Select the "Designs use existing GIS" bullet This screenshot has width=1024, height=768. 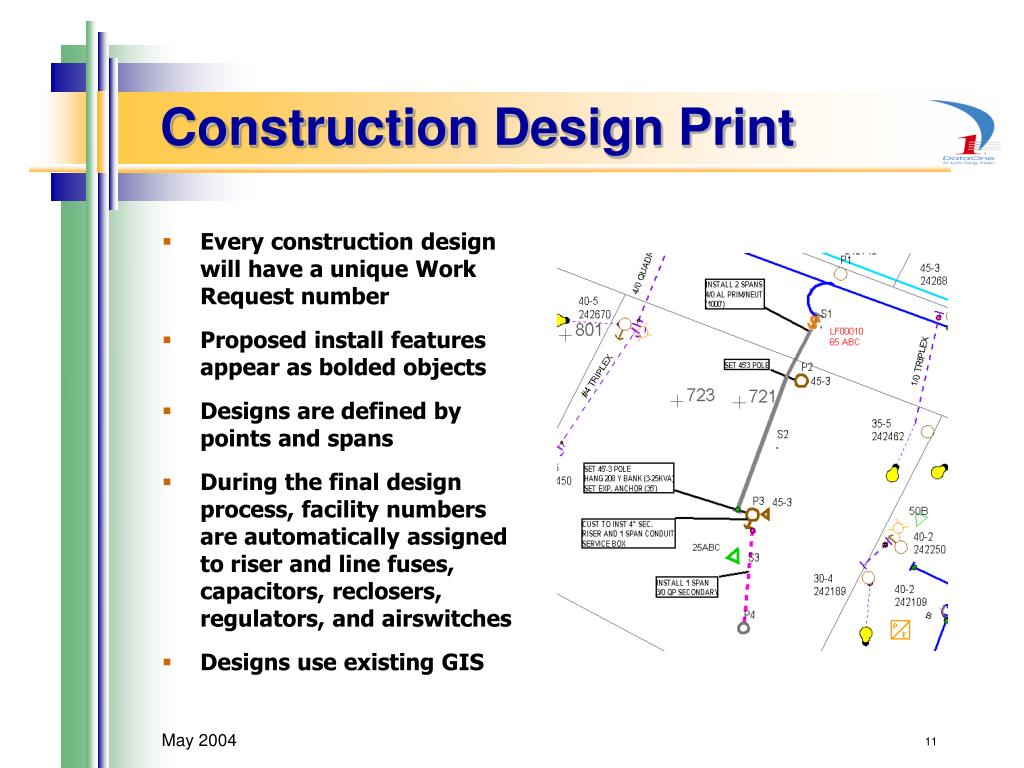(x=342, y=662)
